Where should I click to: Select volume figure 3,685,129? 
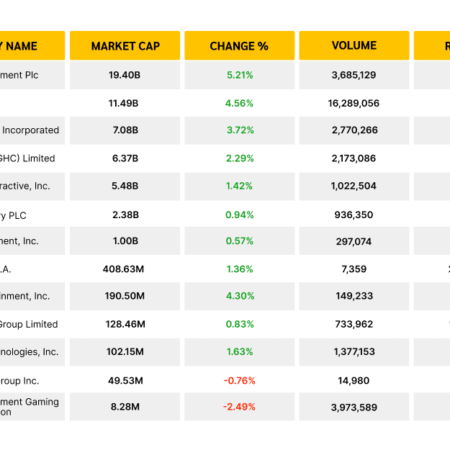(354, 75)
